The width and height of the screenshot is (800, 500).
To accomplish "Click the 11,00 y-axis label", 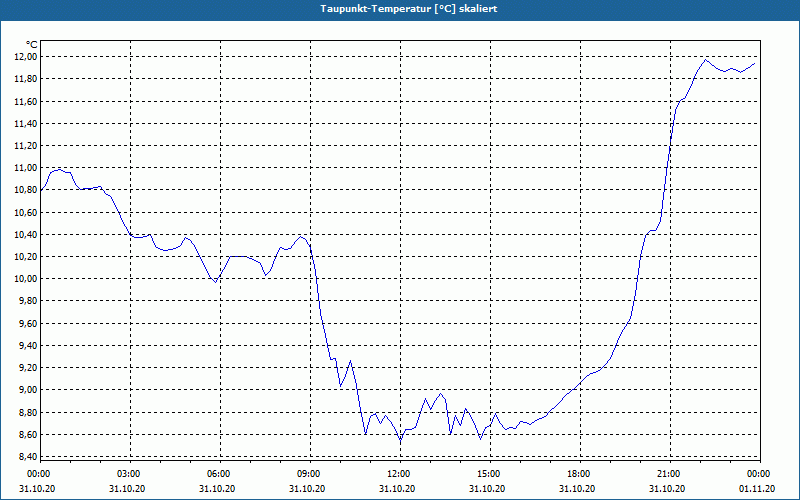I will click(x=28, y=168).
